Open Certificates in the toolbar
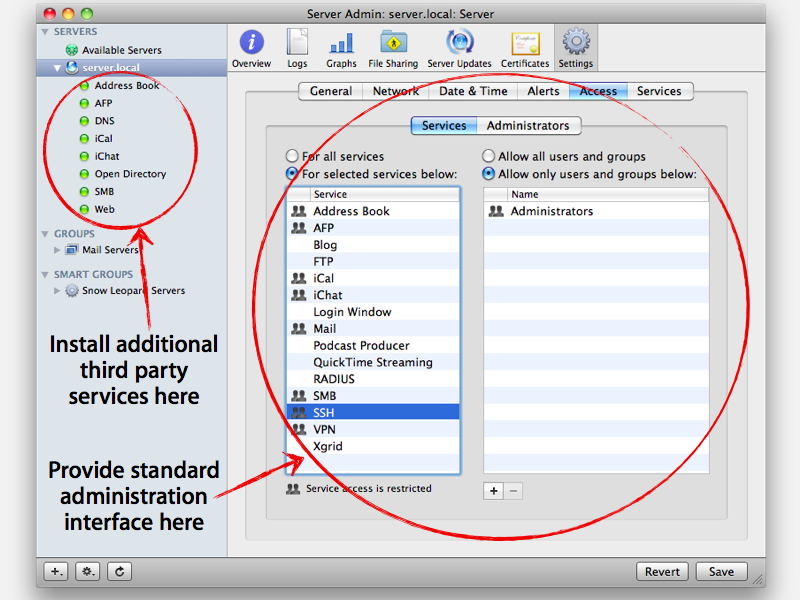The height and width of the screenshot is (600, 800). 525,49
